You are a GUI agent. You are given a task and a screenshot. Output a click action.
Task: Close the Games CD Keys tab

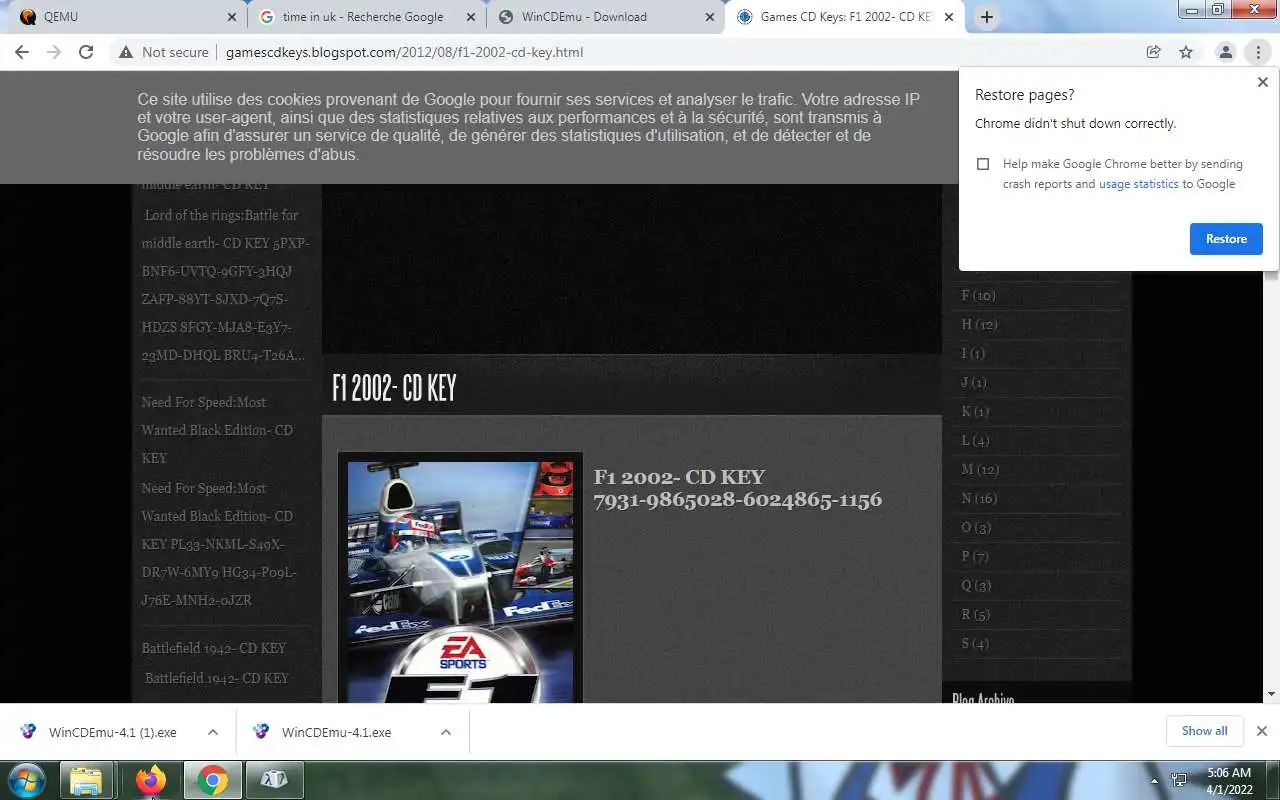point(949,17)
